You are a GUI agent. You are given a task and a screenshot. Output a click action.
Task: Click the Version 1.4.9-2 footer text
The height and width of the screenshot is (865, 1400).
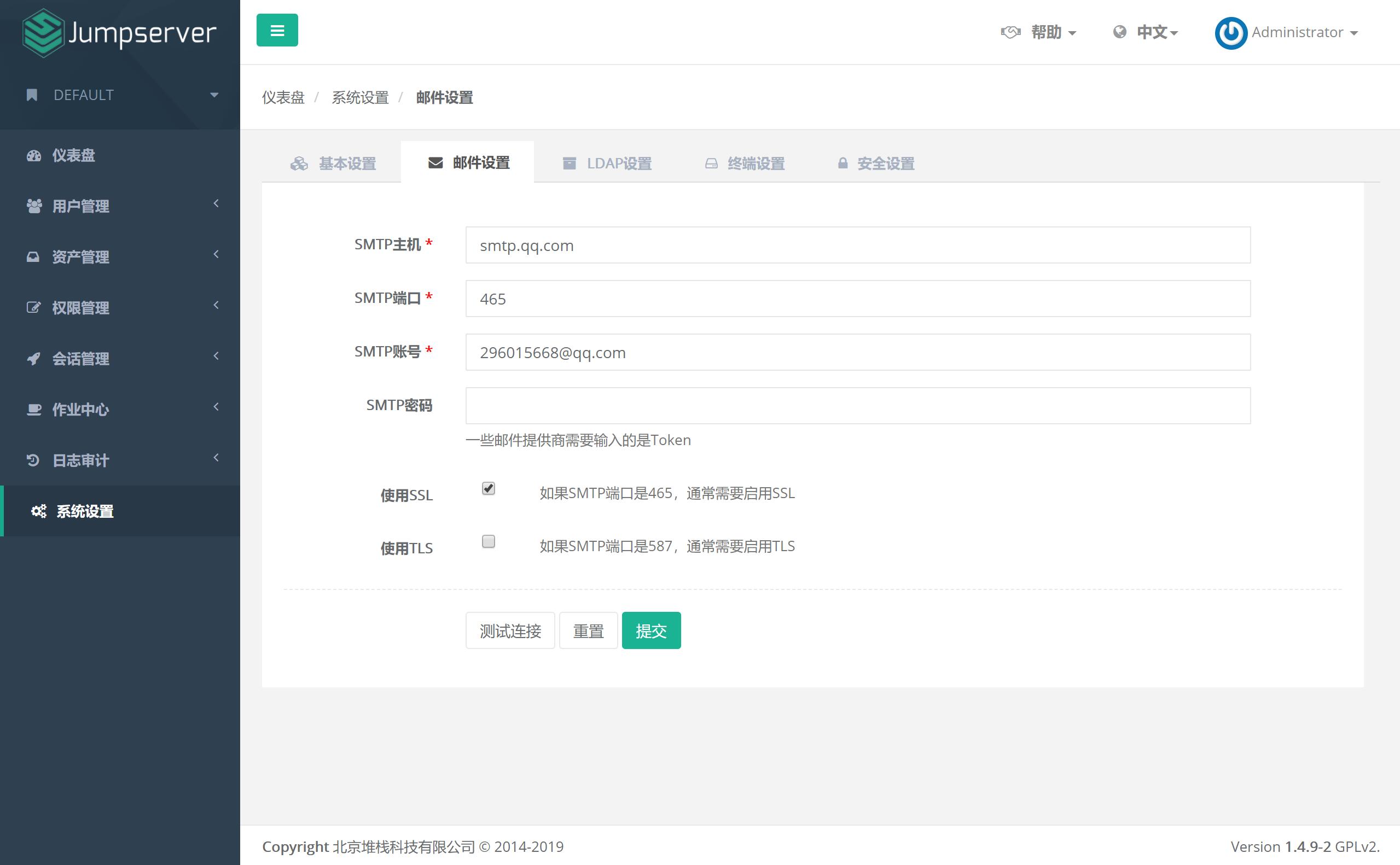(1305, 847)
